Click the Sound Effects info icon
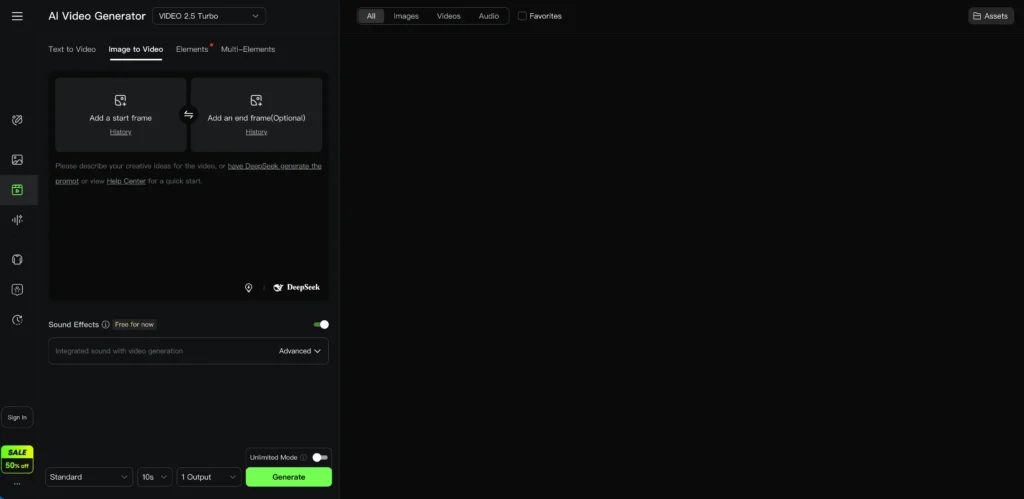1024x499 pixels. pyautogui.click(x=105, y=325)
